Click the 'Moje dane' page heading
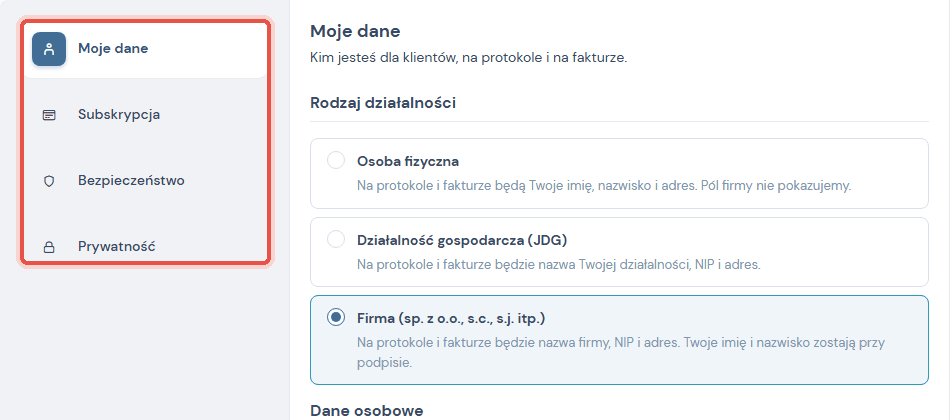 [x=355, y=32]
